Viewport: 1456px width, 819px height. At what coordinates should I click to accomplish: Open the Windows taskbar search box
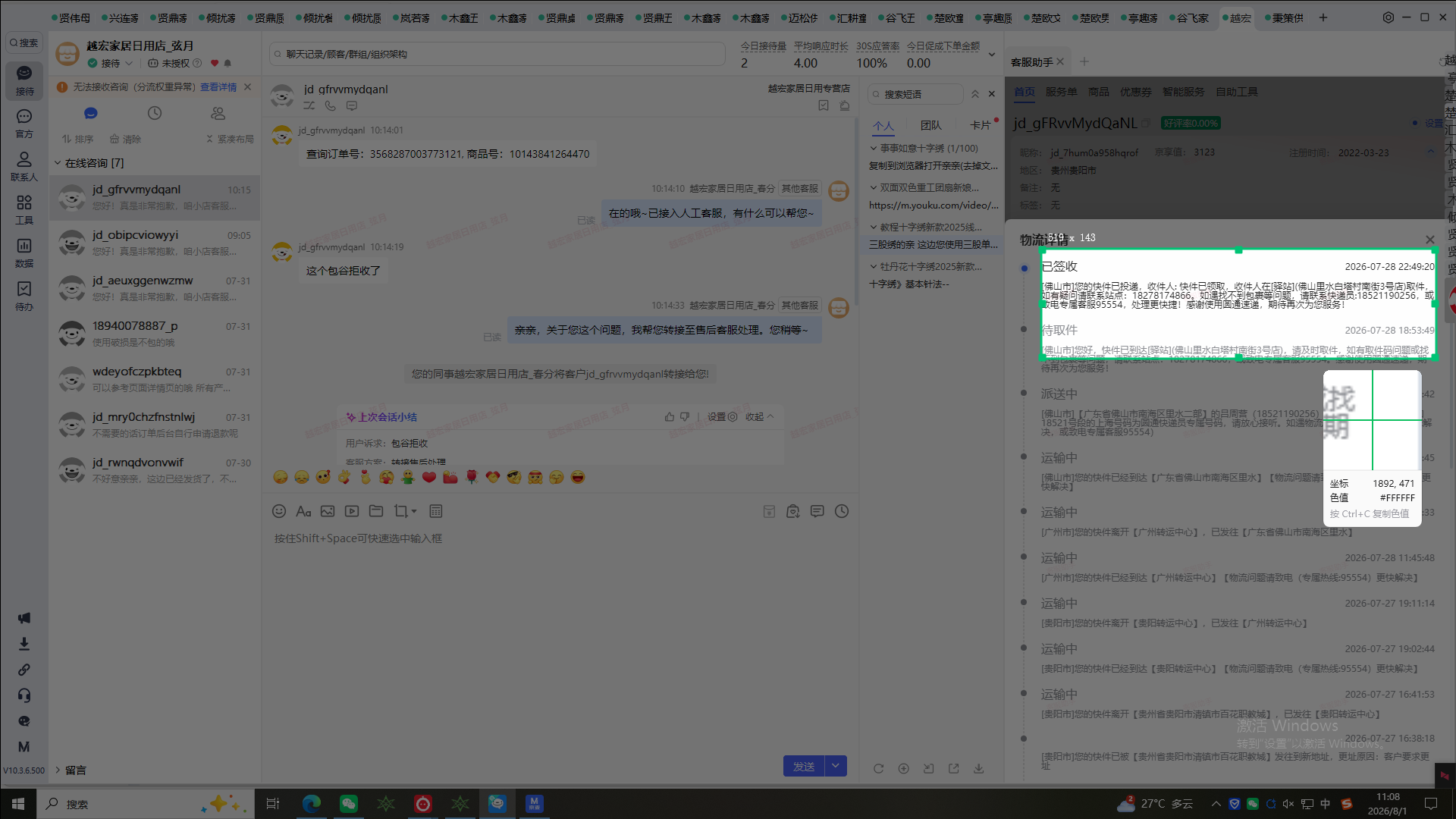[144, 804]
